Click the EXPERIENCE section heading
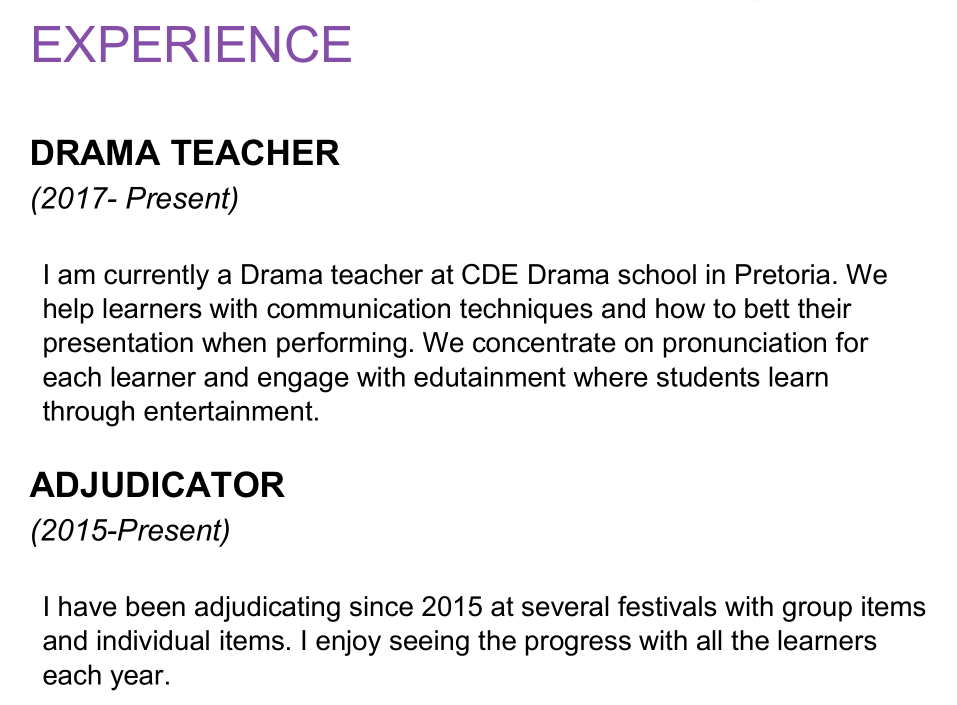 tap(191, 44)
